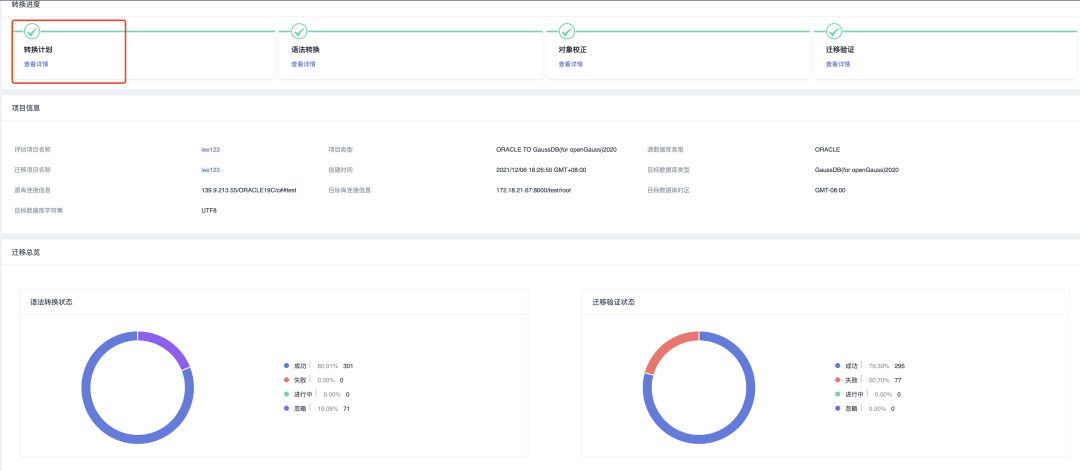The width and height of the screenshot is (1080, 471).
Task: Click source connection 139.9.213.55/ORACLE19C/c##test
Action: (x=249, y=190)
